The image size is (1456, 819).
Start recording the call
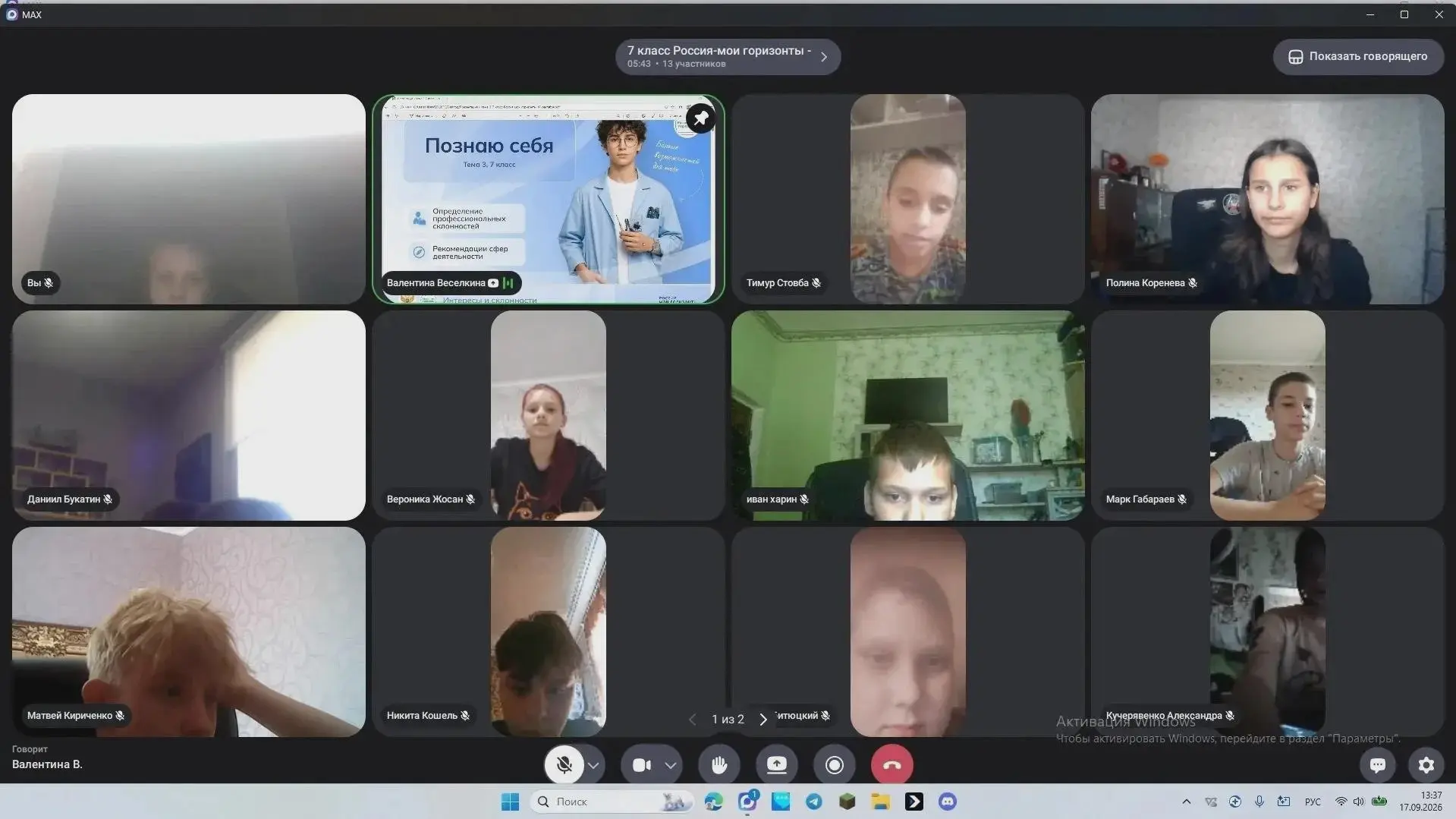tap(835, 764)
